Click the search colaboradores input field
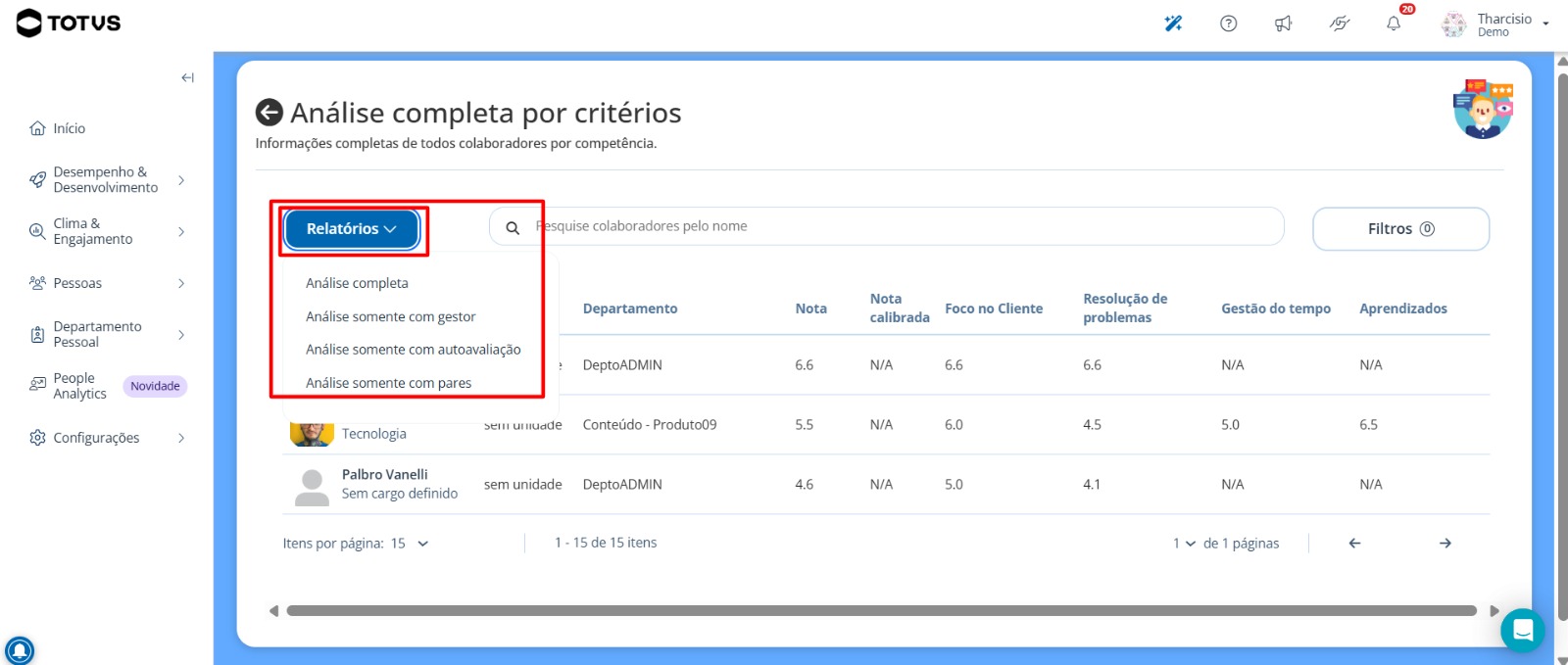 pyautogui.click(x=887, y=226)
